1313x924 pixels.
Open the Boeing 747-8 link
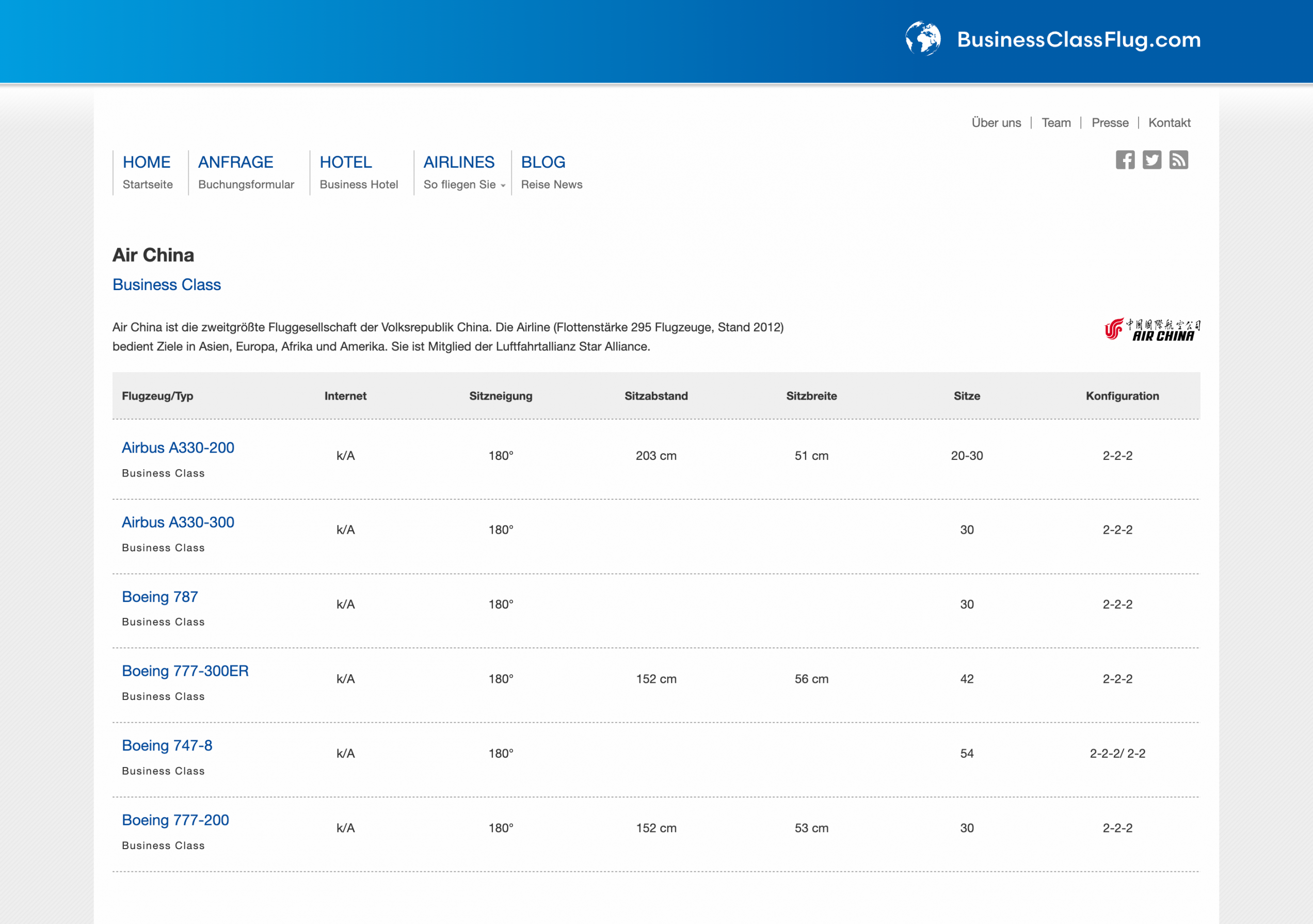pyautogui.click(x=167, y=745)
